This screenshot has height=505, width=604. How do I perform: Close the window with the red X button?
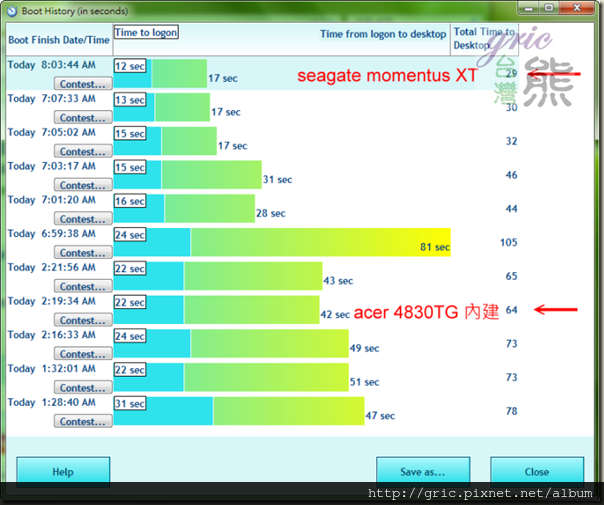577,8
